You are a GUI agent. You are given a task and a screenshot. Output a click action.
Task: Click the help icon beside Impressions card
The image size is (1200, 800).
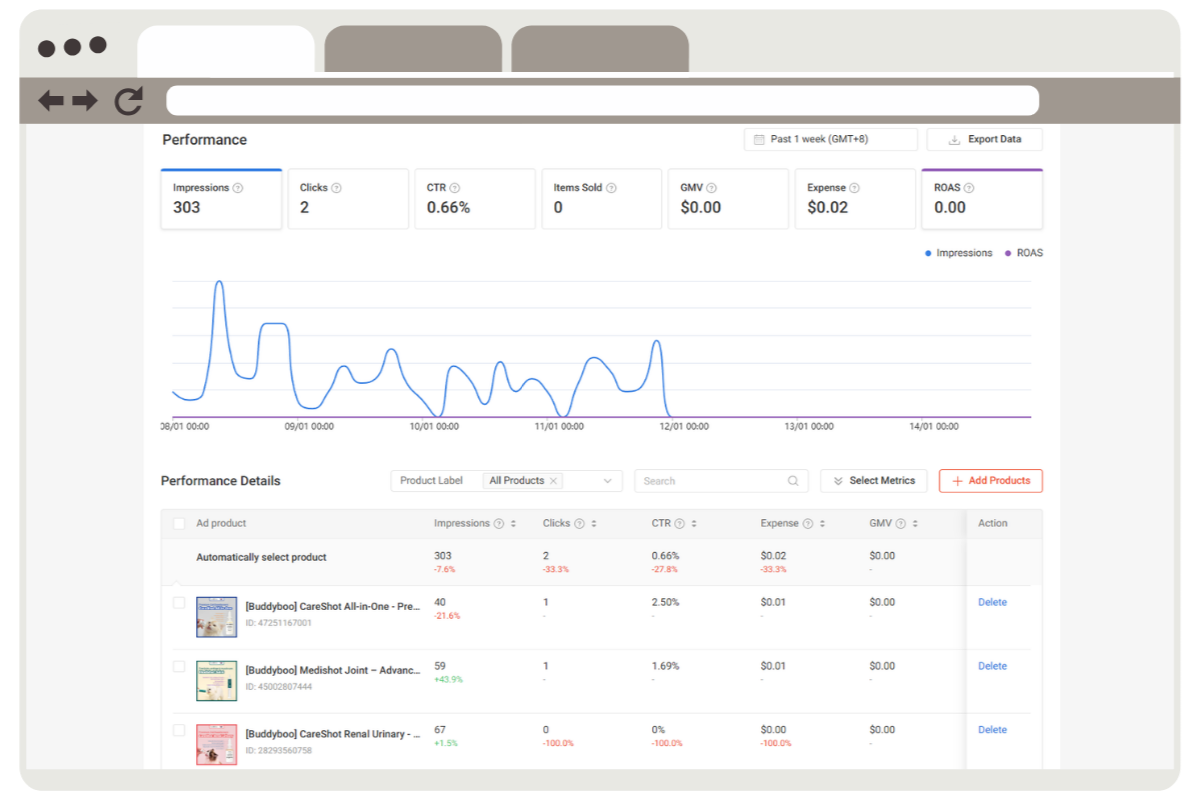tap(238, 188)
